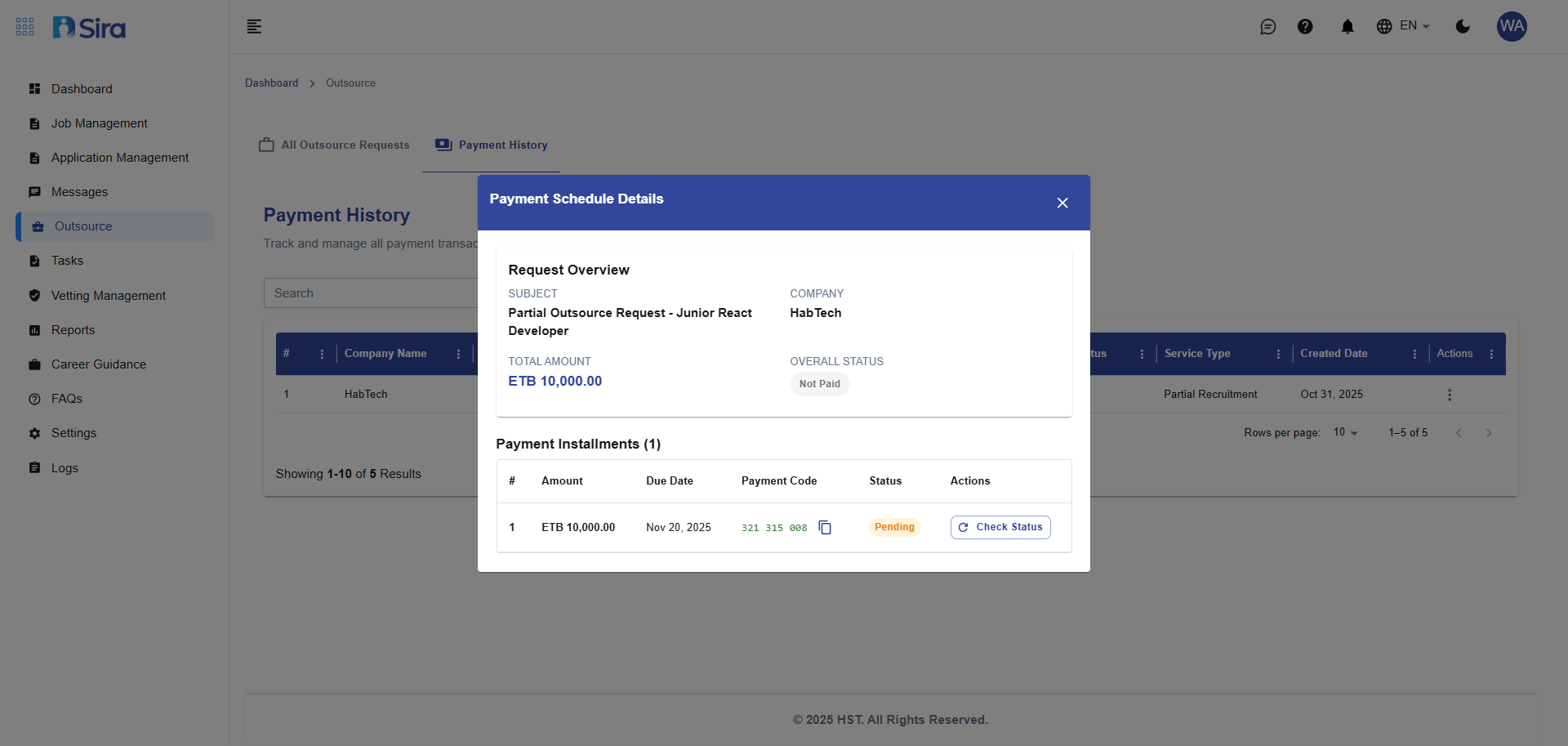Copy the payment code 321 315 008
This screenshot has height=746, width=1568.
(x=825, y=528)
